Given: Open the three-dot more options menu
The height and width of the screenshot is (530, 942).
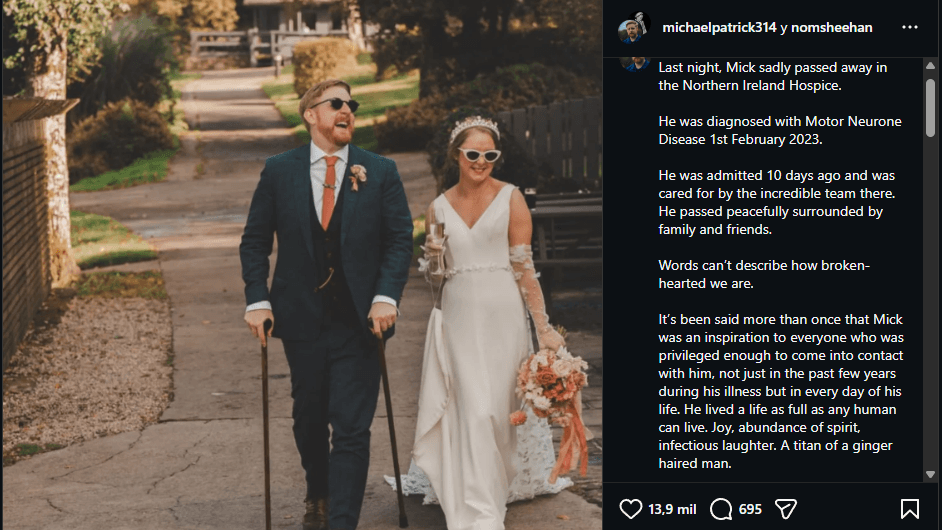Looking at the screenshot, I should (910, 27).
